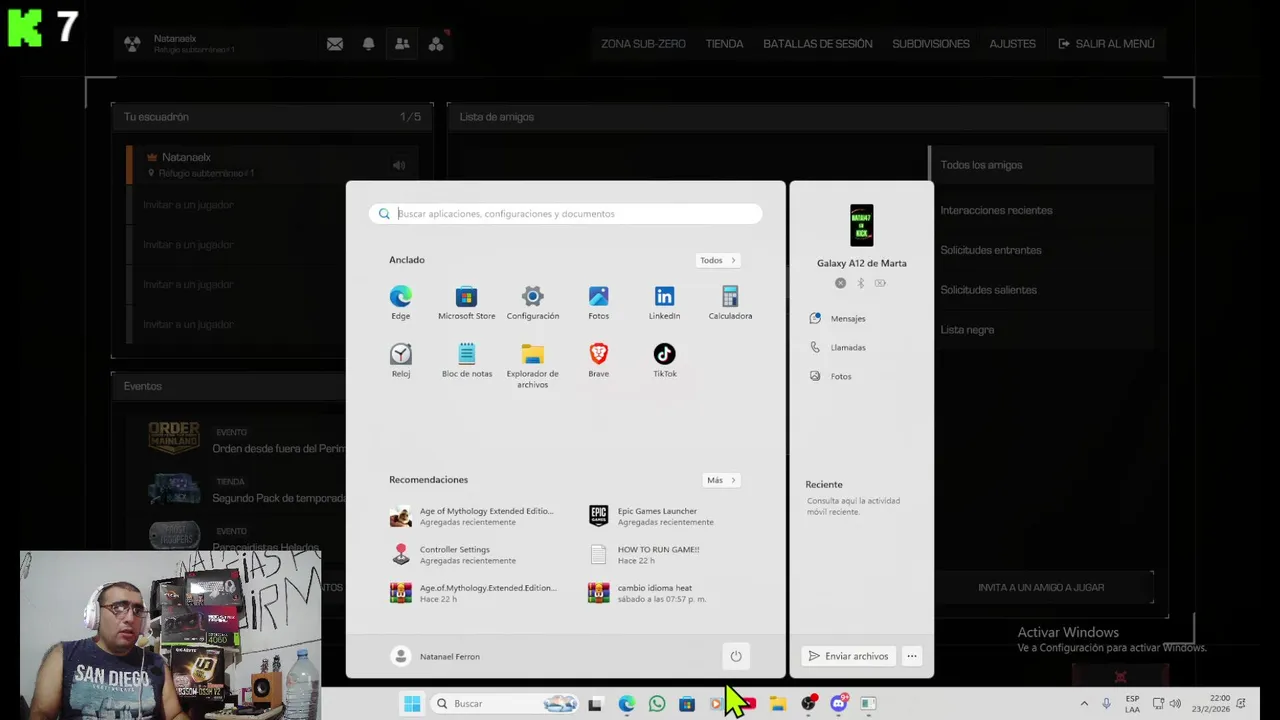Open the Edge pinned app
Viewport: 1280px width, 720px height.
400,302
